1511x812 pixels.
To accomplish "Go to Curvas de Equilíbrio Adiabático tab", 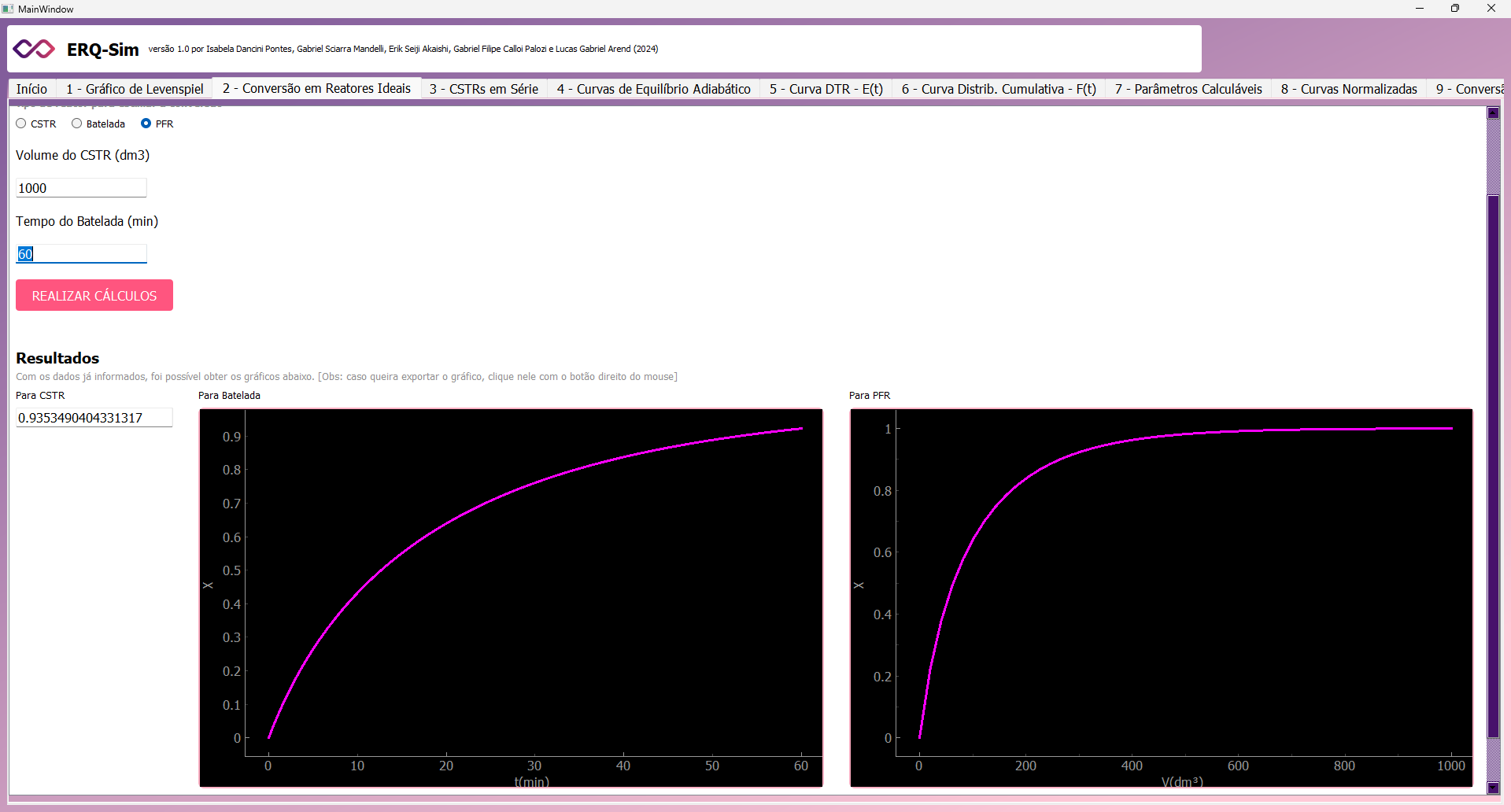I will 653,89.
